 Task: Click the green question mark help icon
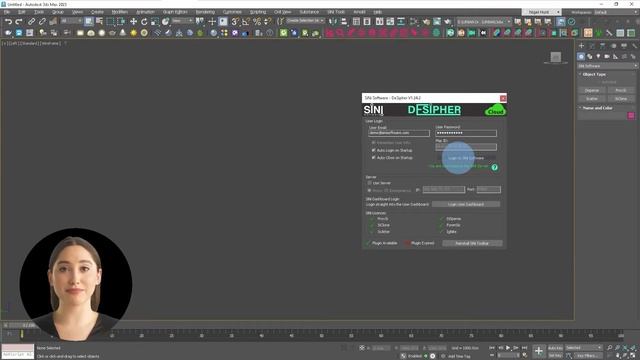point(494,167)
